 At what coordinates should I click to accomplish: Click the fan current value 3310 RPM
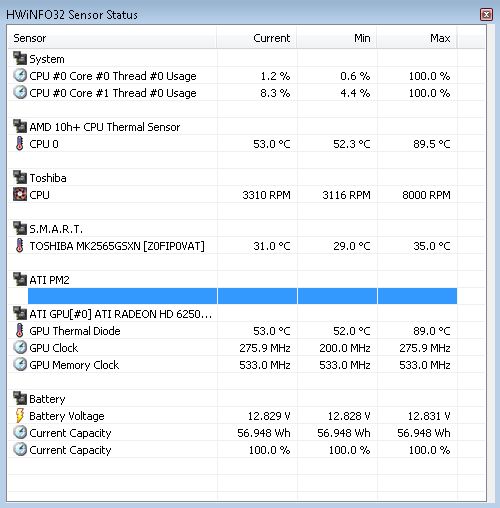266,195
